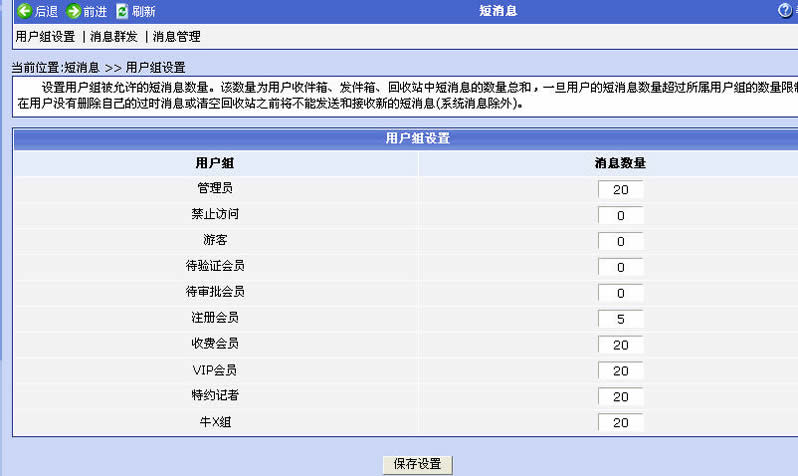Image resolution: width=798 pixels, height=476 pixels.
Task: Reload using the 刷新 label
Action: (144, 11)
